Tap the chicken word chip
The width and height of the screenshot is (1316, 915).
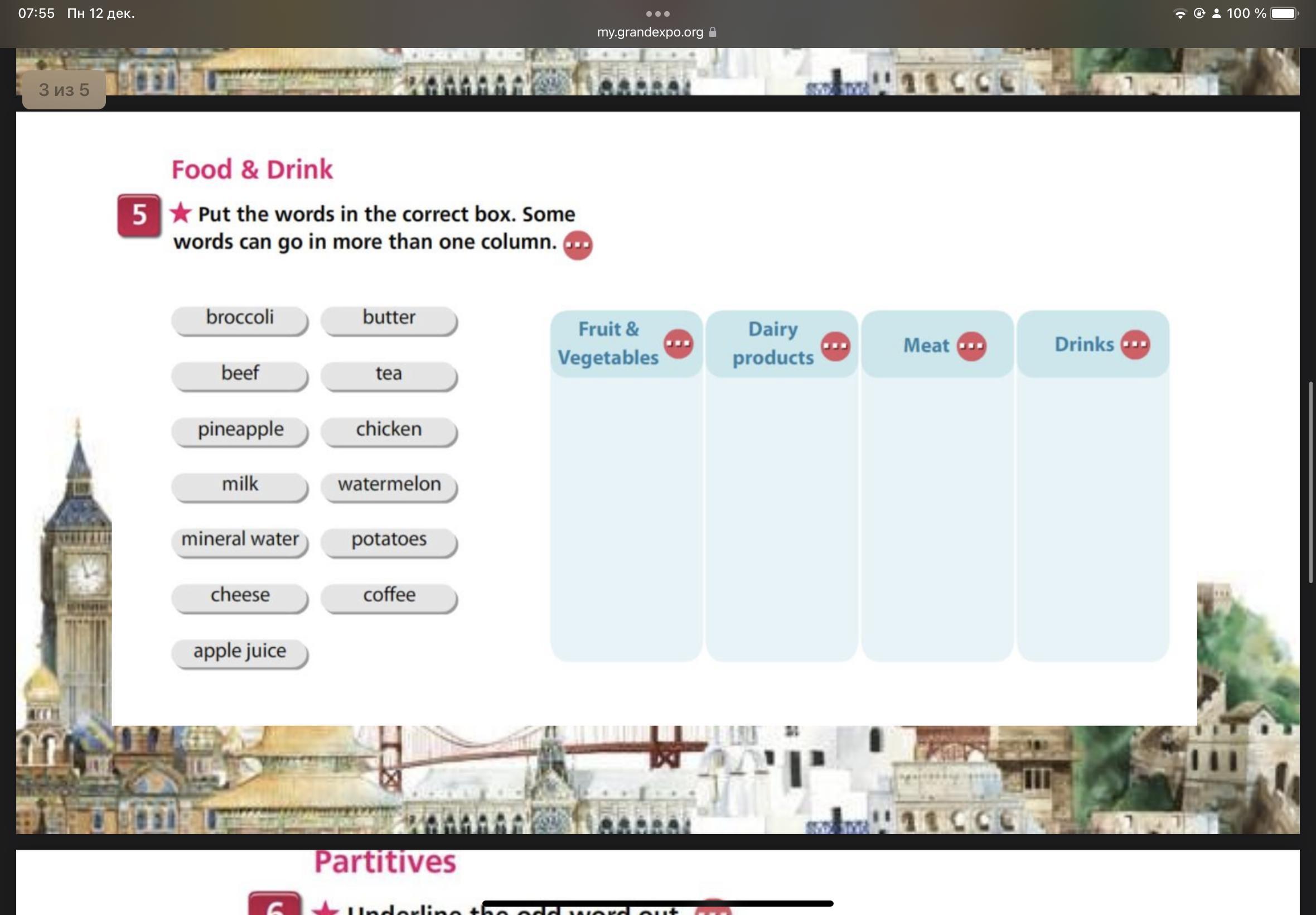point(389,431)
